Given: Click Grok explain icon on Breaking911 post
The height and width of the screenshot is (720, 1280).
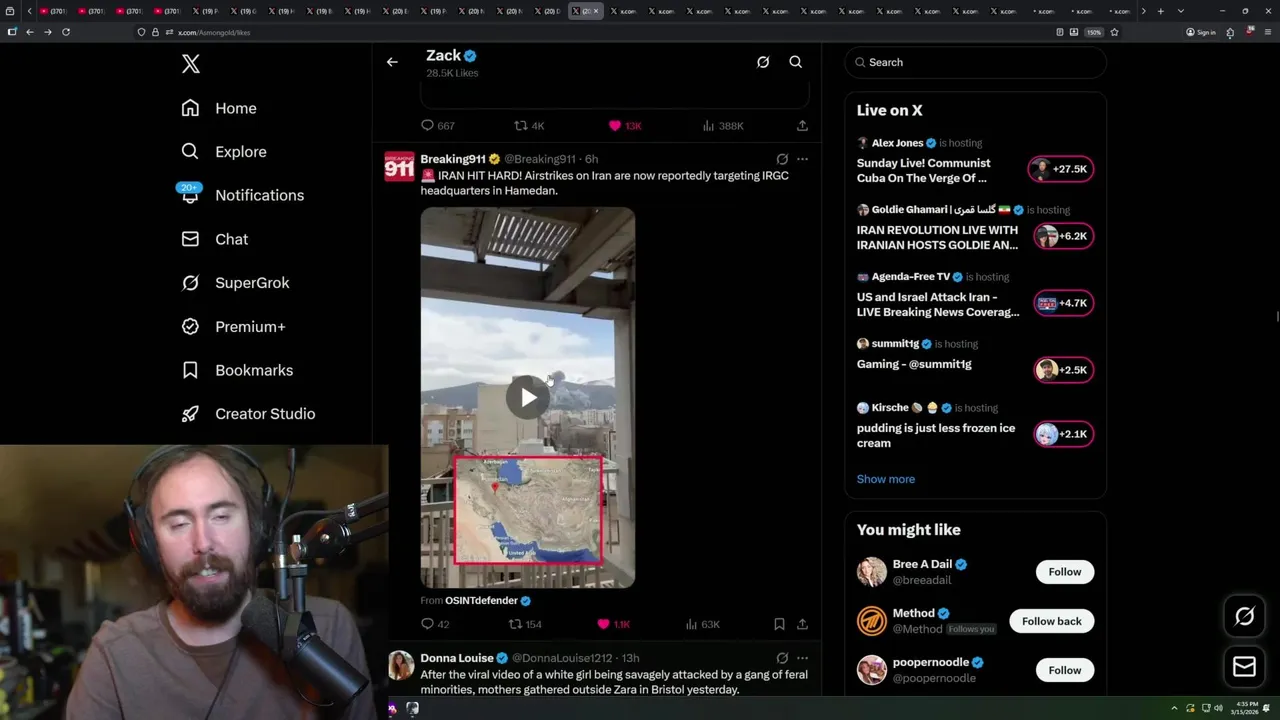Looking at the screenshot, I should 782,159.
